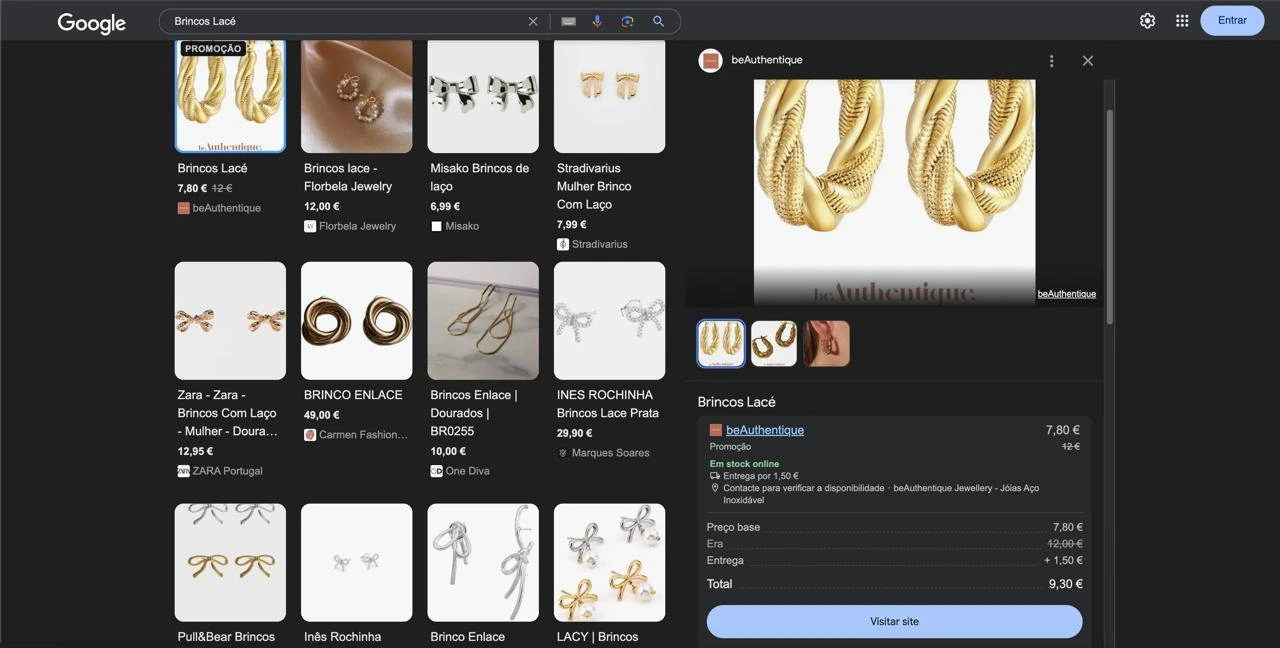Select the third thumbnail of worn earring
This screenshot has width=1280, height=648.
(x=826, y=344)
